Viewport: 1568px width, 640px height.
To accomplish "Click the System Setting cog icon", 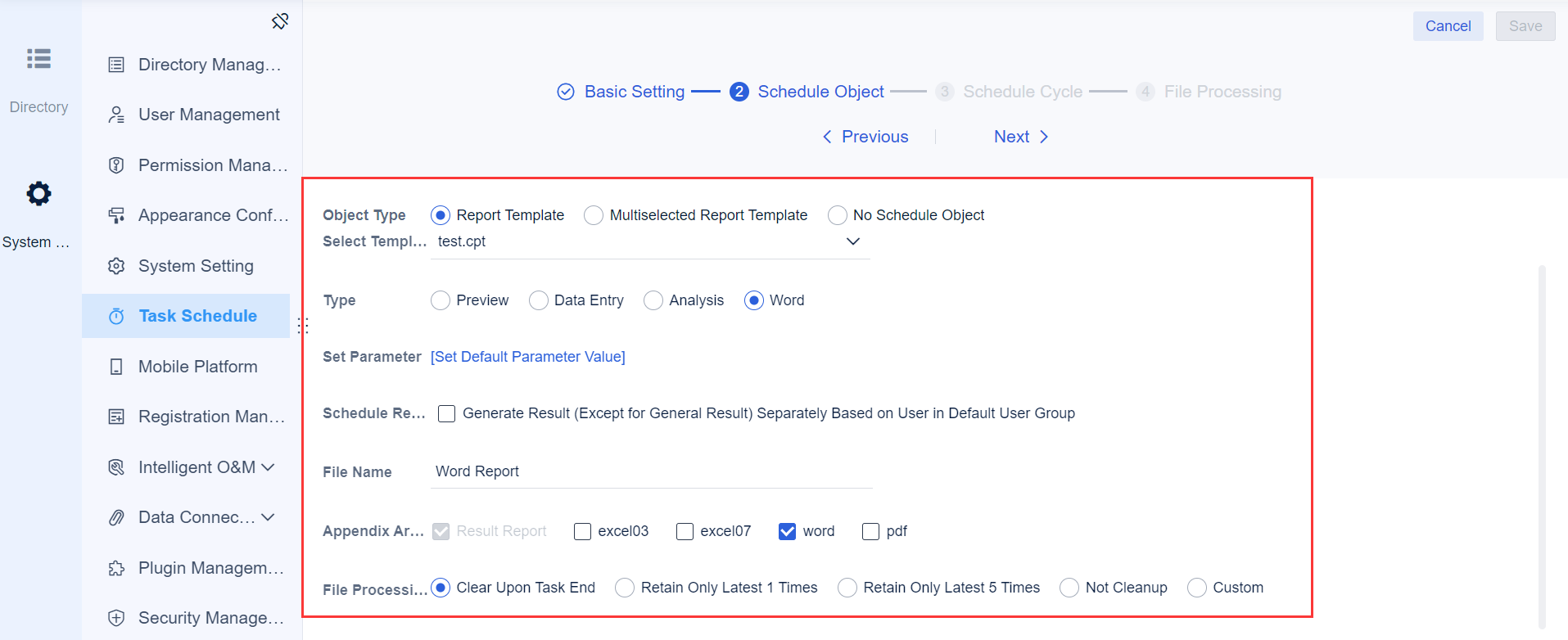I will click(116, 266).
